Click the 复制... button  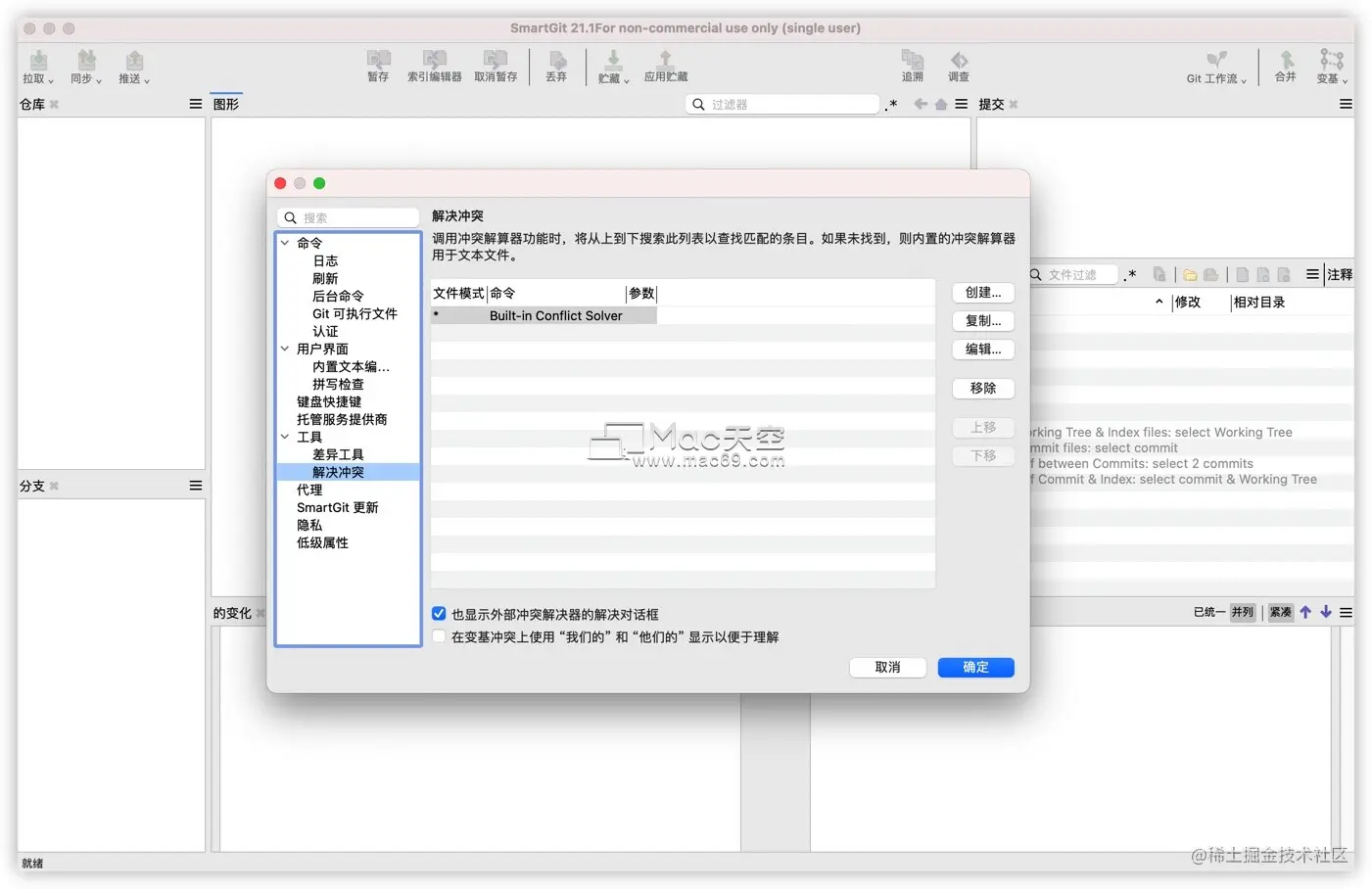click(983, 320)
